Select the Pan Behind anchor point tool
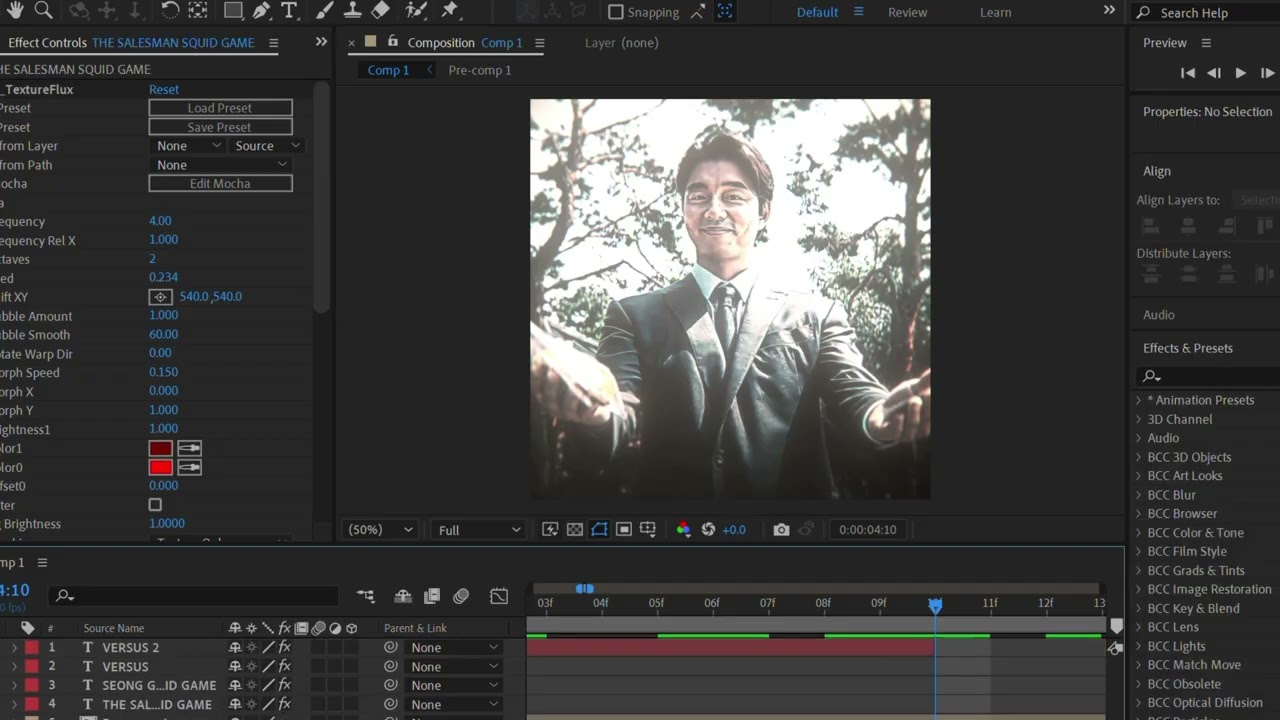Screen dimensions: 1280x720 [x=198, y=11]
